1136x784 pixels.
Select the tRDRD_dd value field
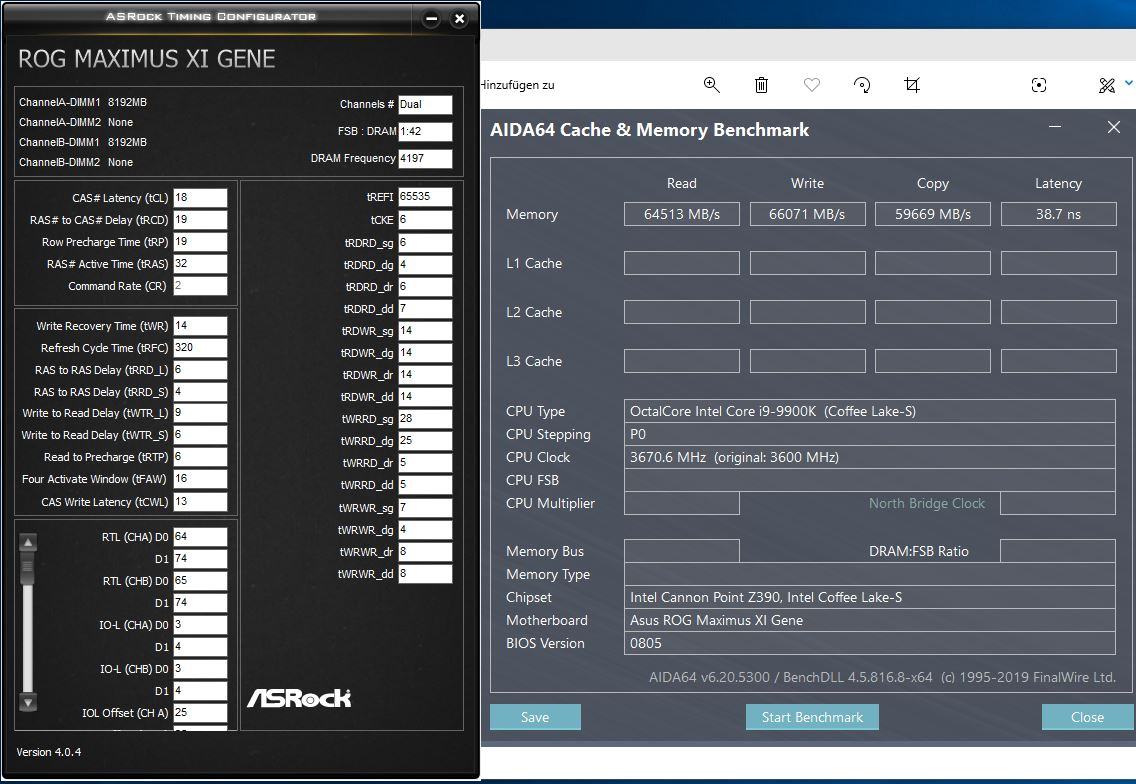coord(425,309)
